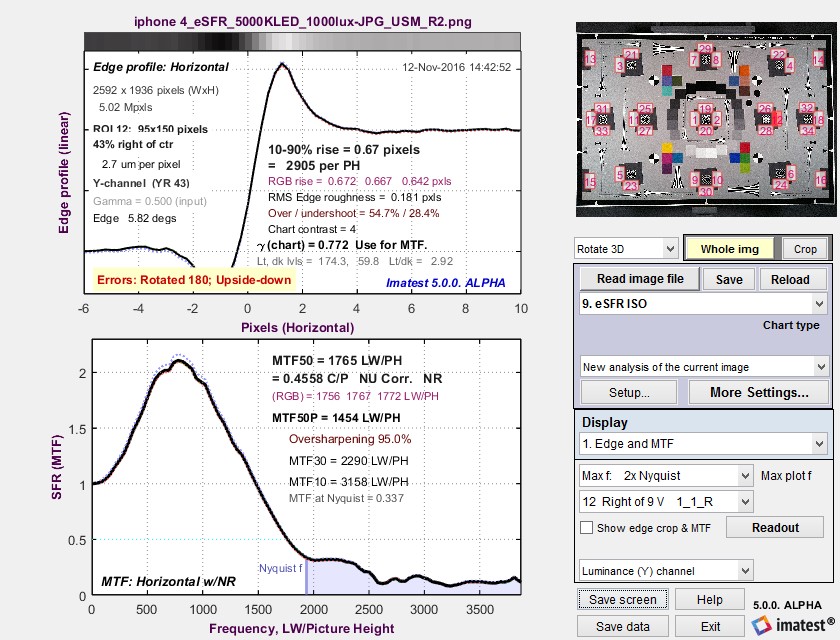Image resolution: width=840 pixels, height=640 pixels.
Task: Click the MTF: Horizontal w/NR label
Action: click(169, 582)
